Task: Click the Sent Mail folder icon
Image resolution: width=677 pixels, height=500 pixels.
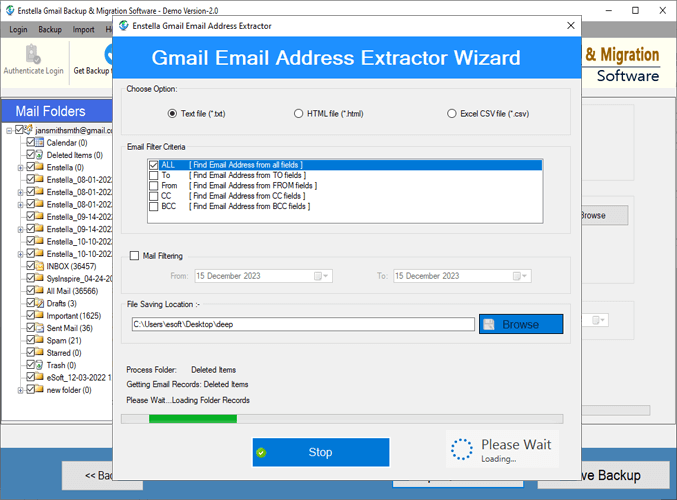Action: pos(40,328)
